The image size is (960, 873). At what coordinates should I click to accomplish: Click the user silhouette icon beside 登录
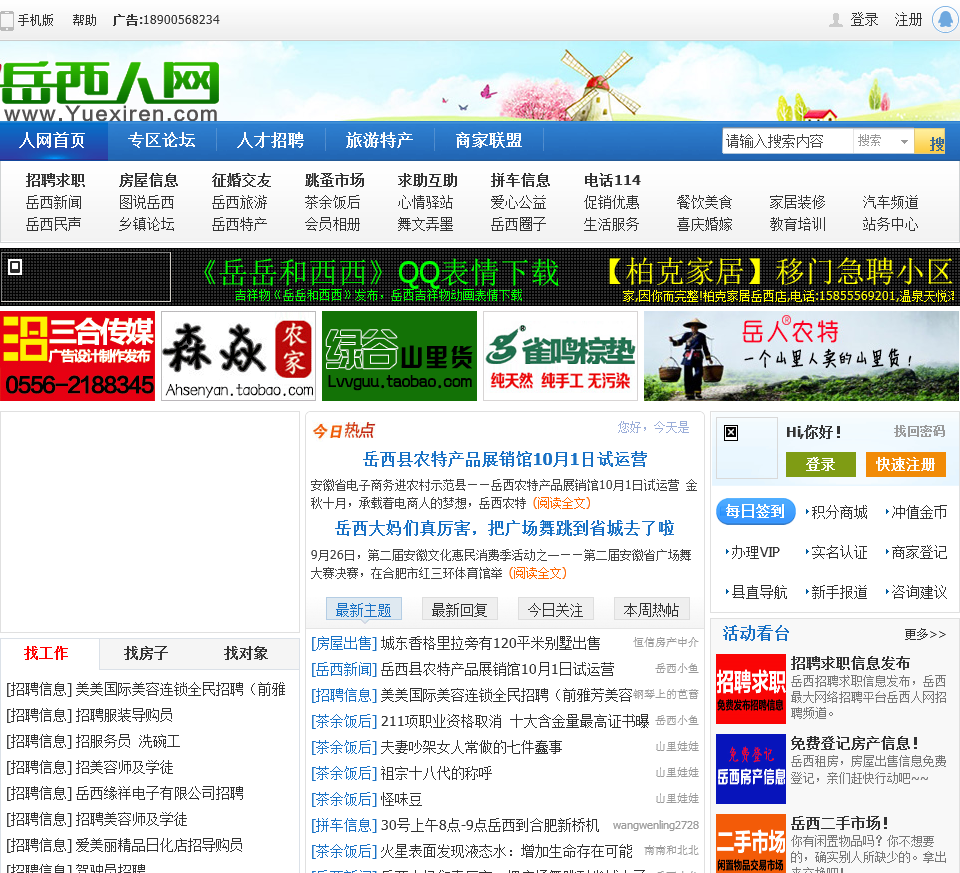point(836,20)
